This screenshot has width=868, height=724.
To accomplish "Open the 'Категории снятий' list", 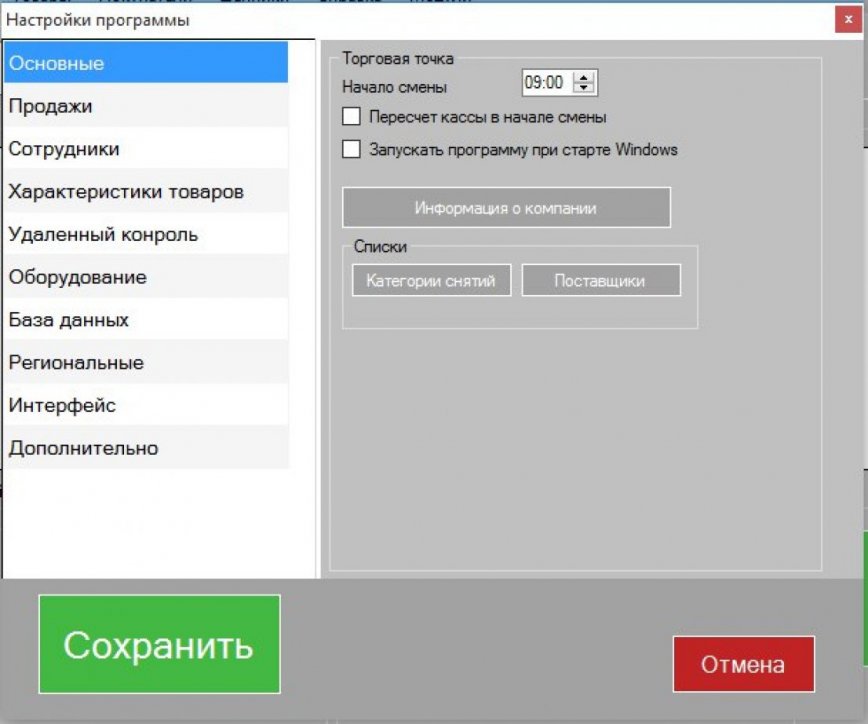I will point(428,281).
